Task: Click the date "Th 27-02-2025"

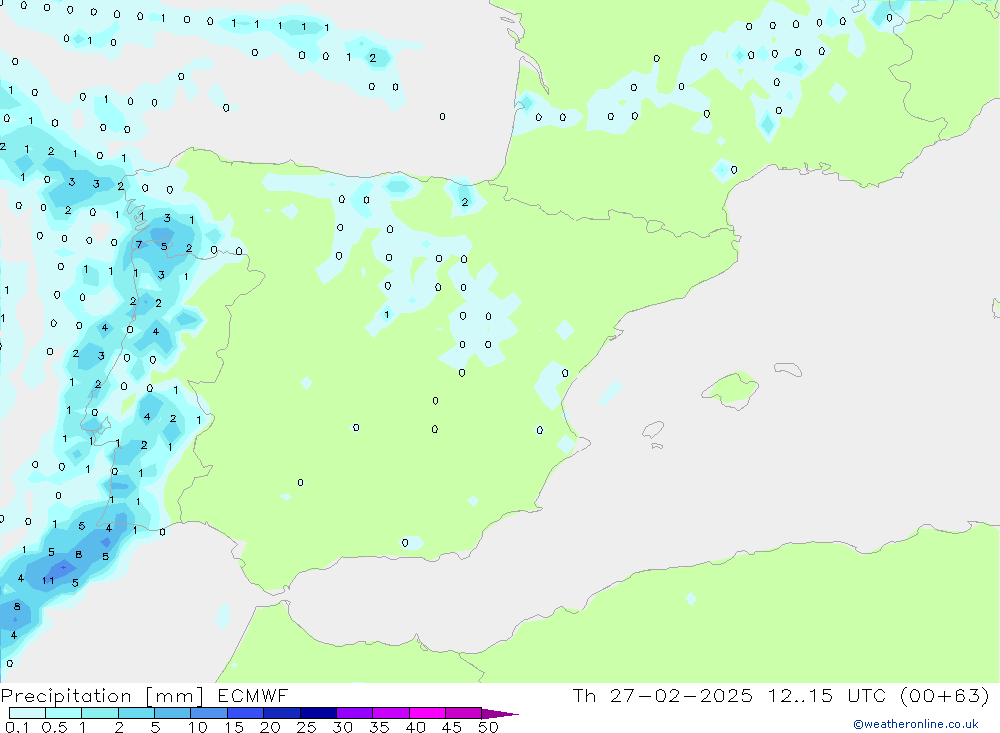Action: click(x=662, y=696)
